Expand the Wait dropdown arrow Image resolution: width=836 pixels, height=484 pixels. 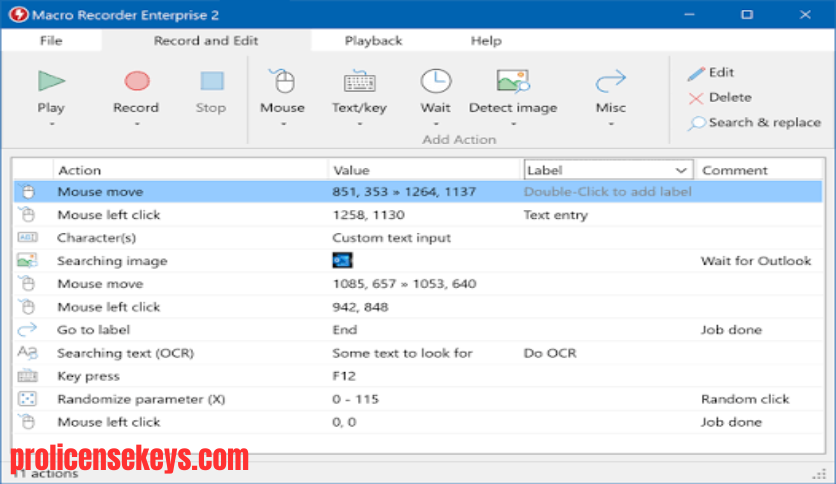pos(436,124)
